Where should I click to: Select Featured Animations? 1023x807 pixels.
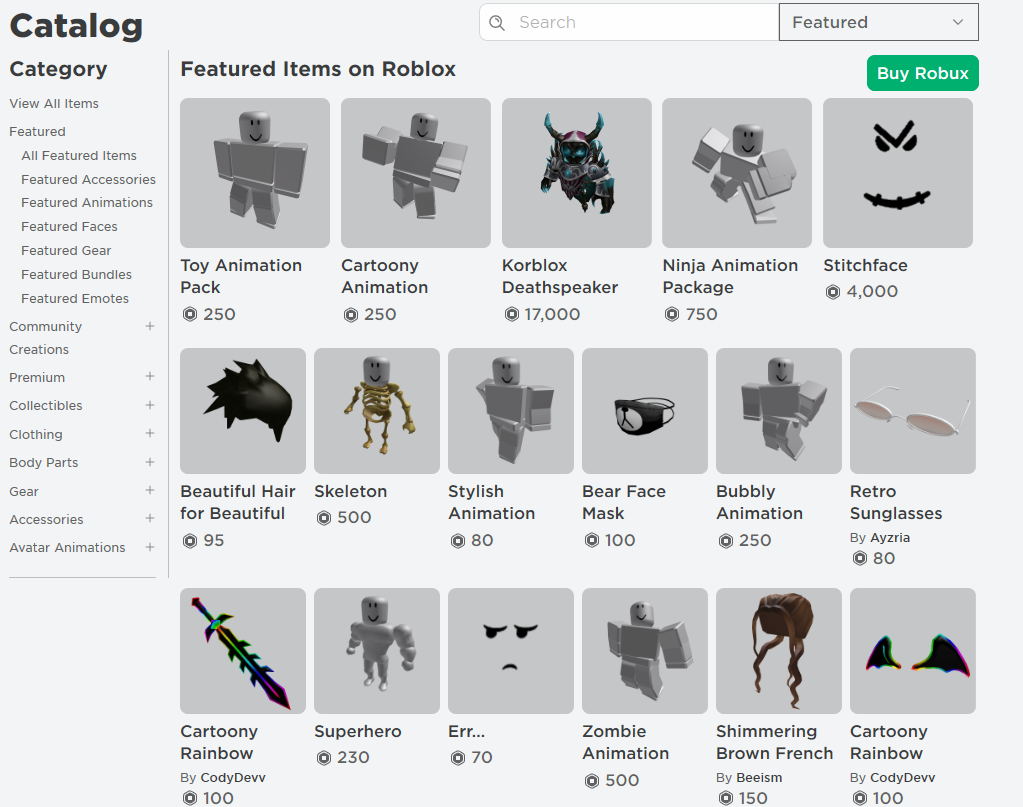[87, 203]
